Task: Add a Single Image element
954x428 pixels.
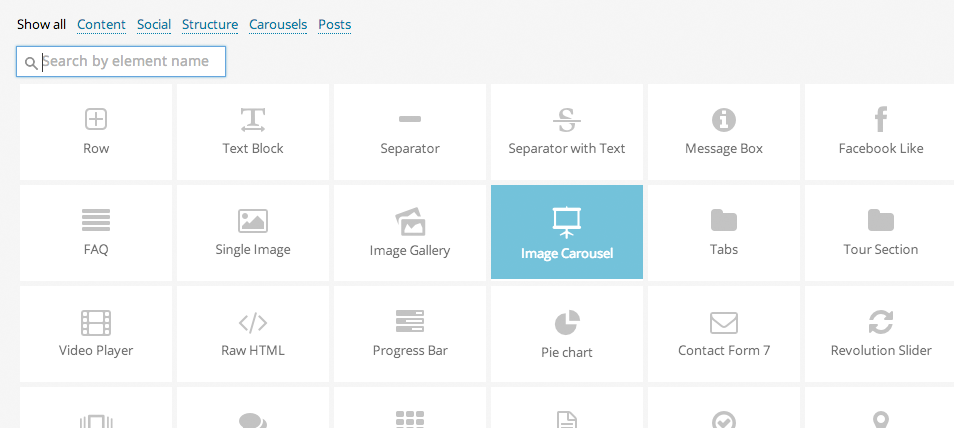Action: click(x=253, y=232)
